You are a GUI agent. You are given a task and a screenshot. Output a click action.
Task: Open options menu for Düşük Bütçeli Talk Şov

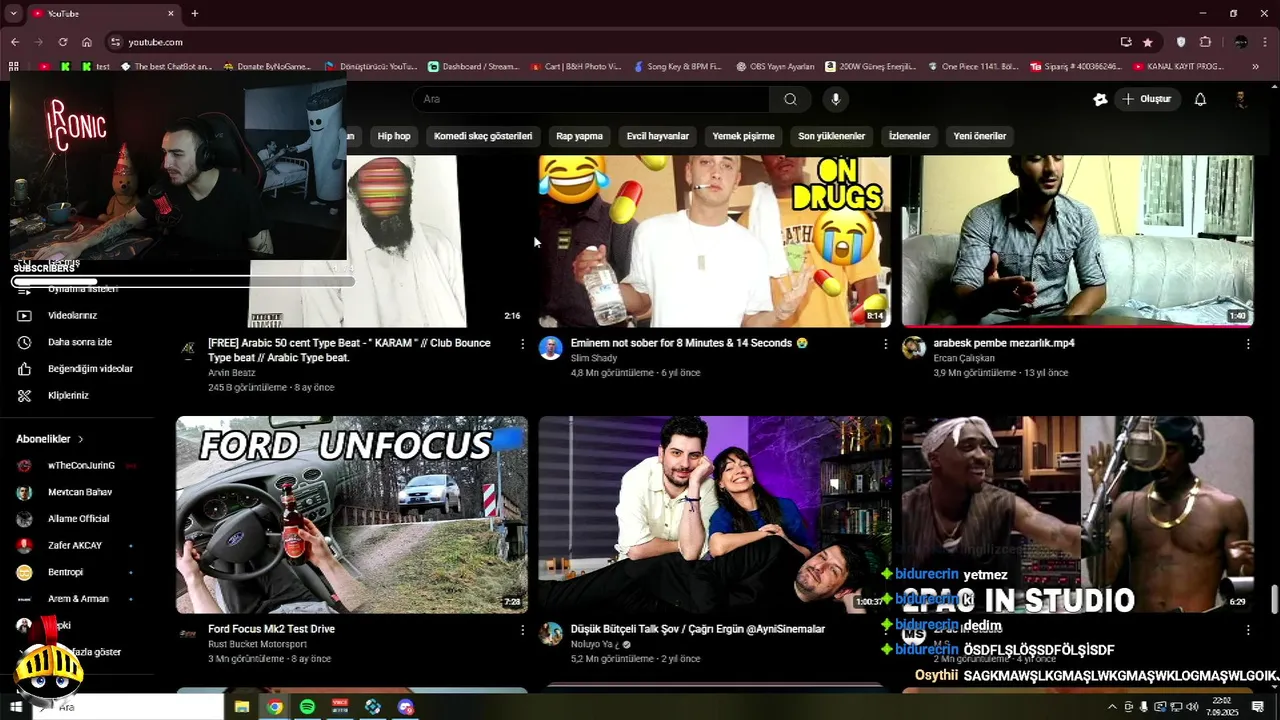point(885,630)
